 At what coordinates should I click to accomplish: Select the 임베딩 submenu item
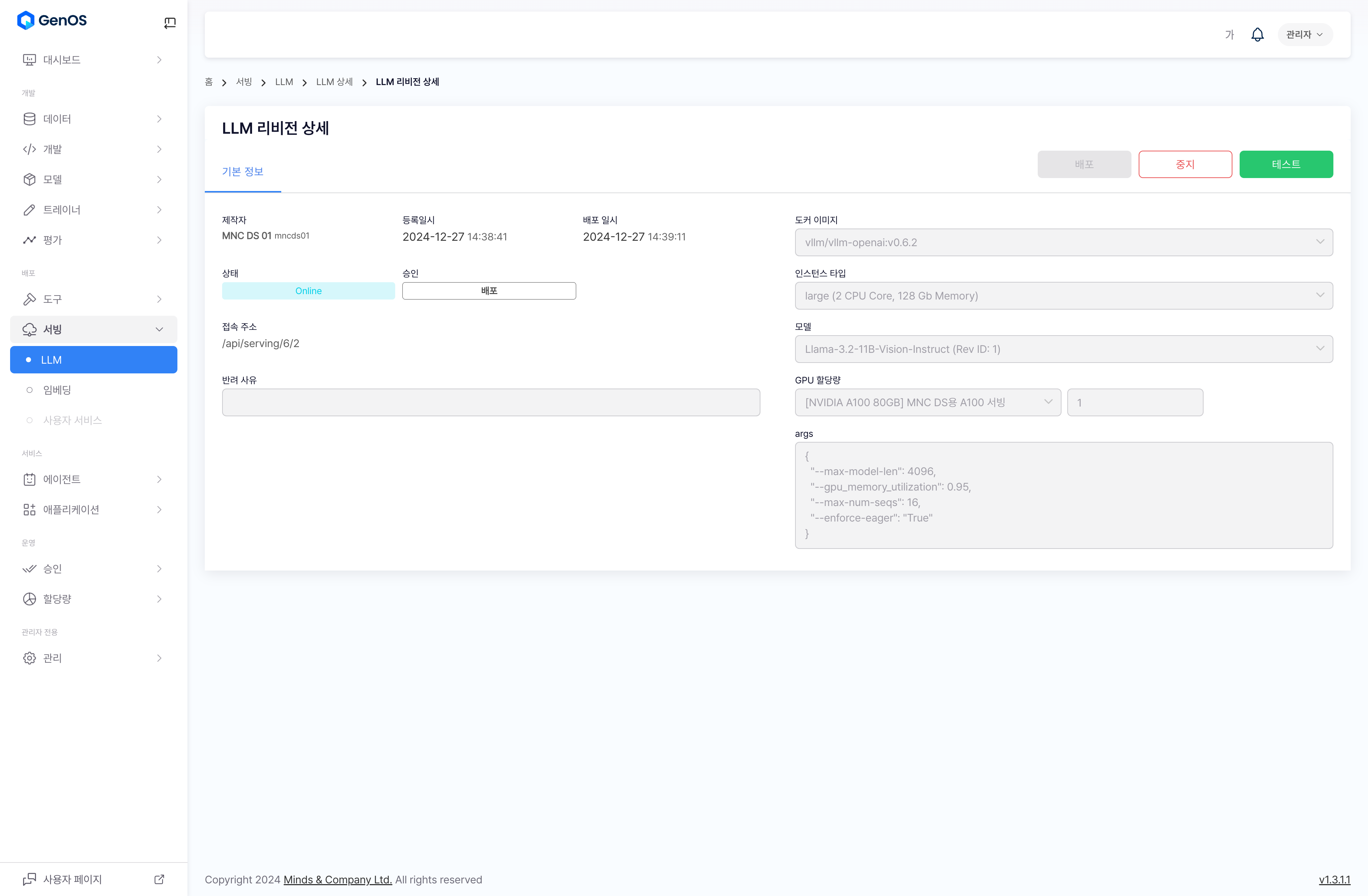(57, 390)
